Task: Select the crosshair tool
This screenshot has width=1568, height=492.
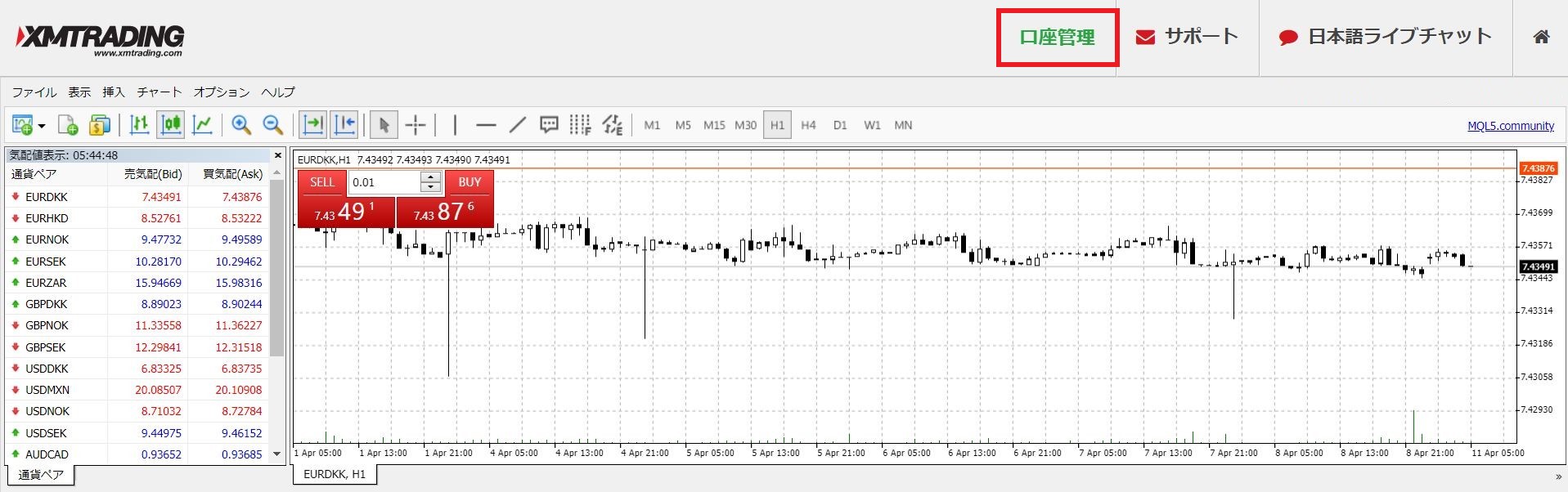Action: (x=416, y=125)
